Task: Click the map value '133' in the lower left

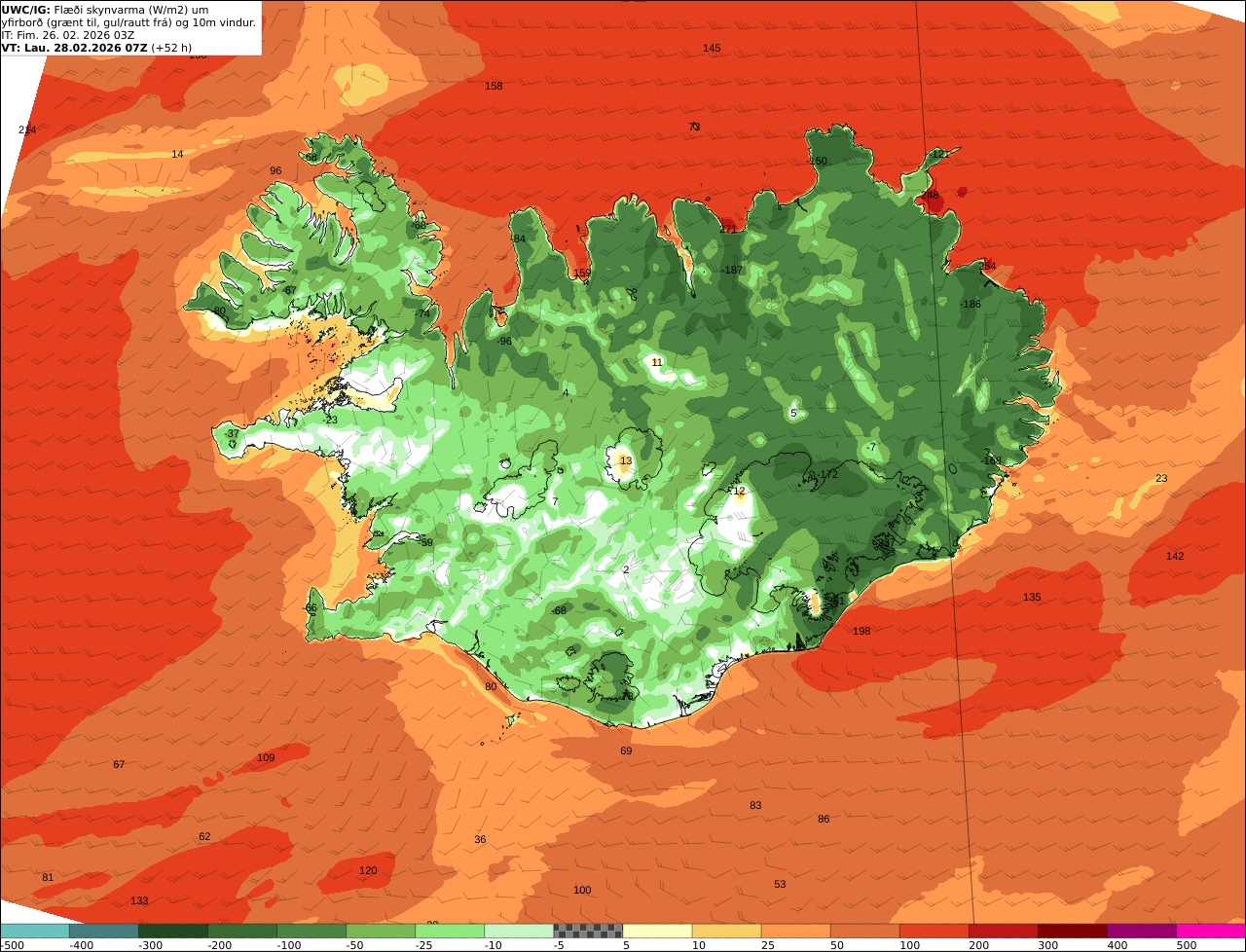Action: click(139, 900)
